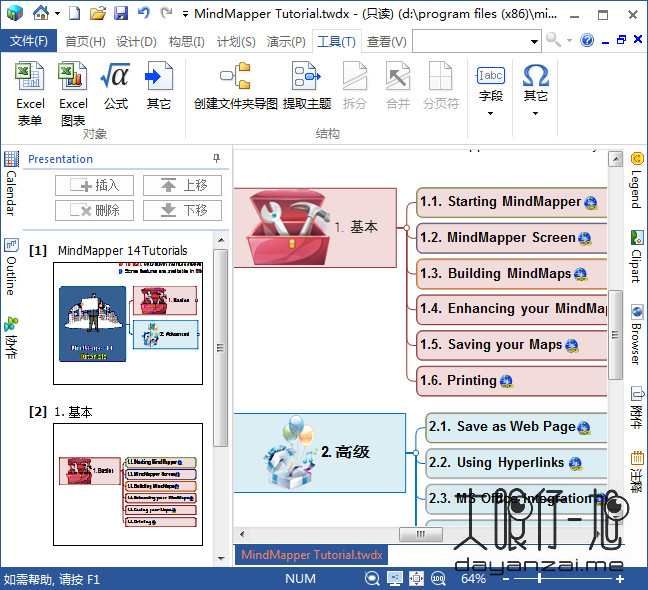Extract topic using 提取主题
Viewport: 648px width, 590px height.
coord(307,86)
